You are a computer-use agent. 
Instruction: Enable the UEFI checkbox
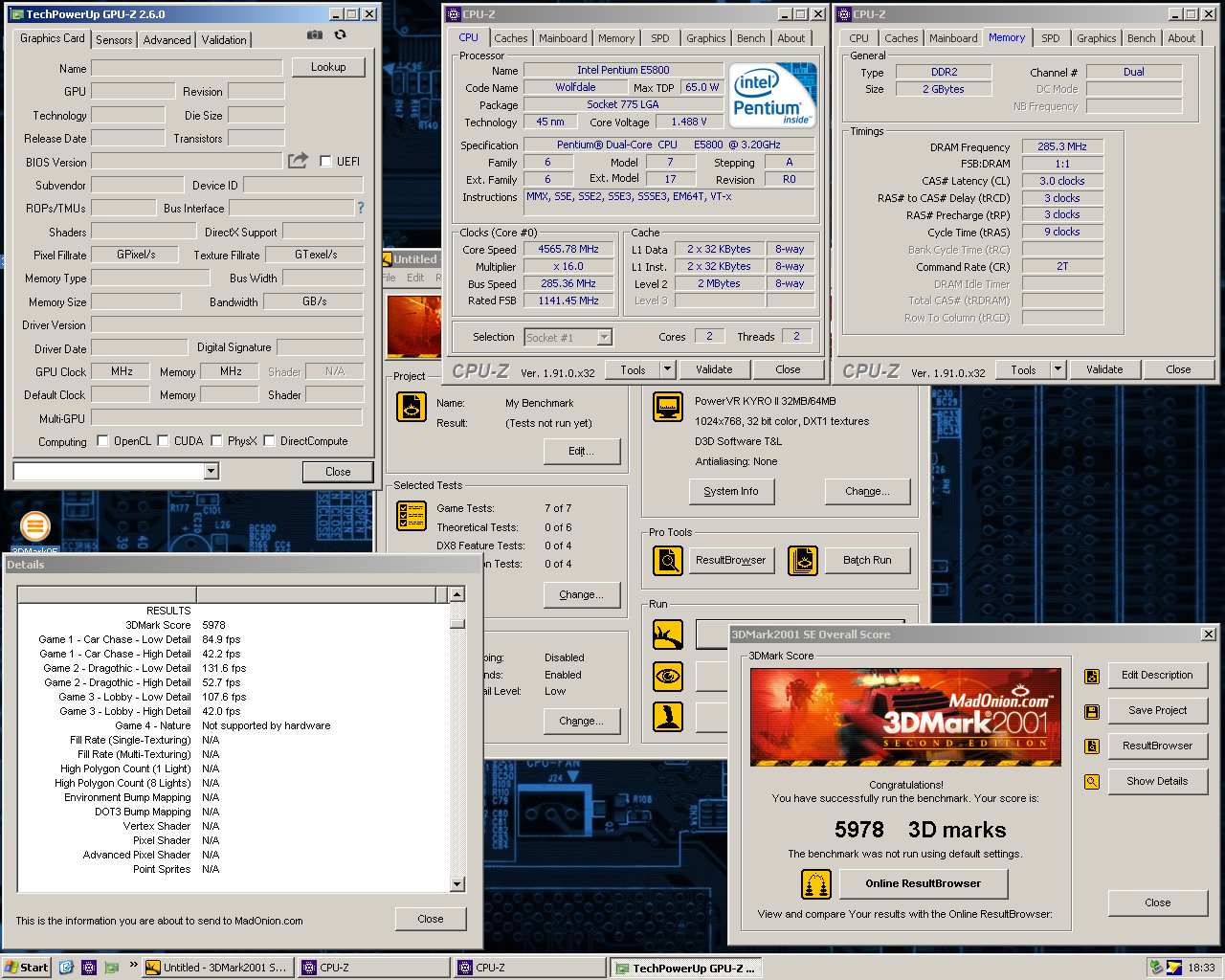click(x=325, y=161)
